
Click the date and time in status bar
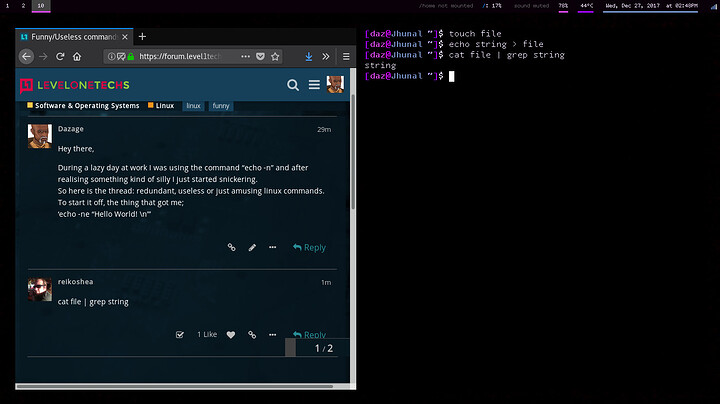(651, 6)
